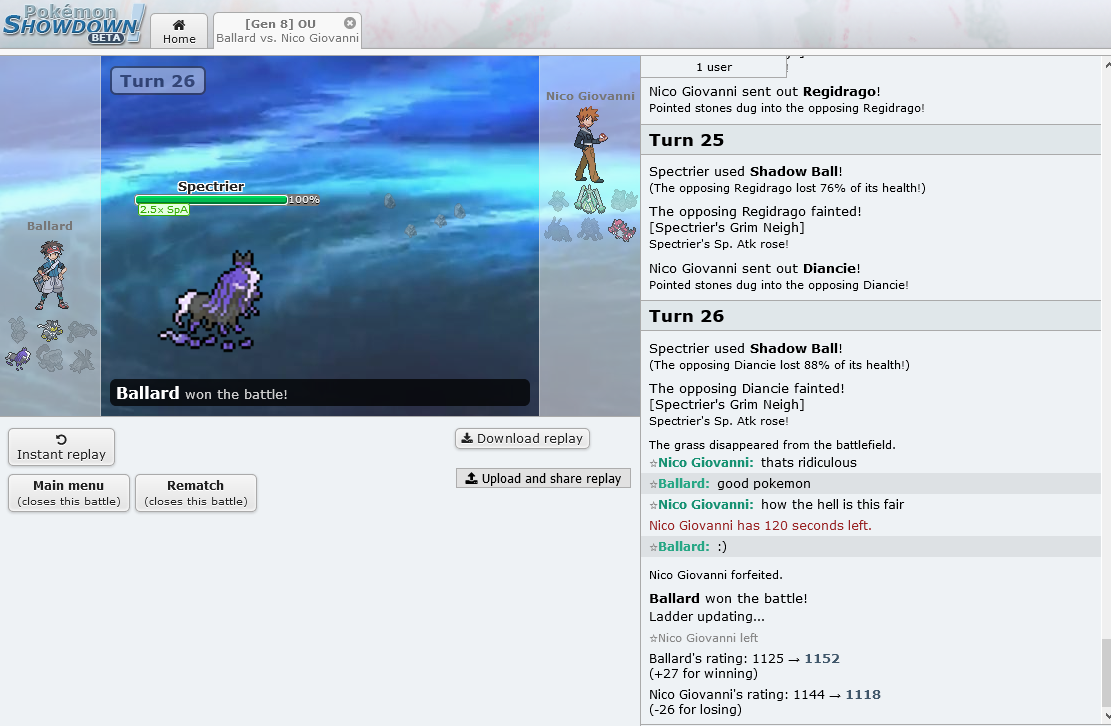Click Ballard's name beside the smiley message
This screenshot has height=726, width=1111.
[x=683, y=547]
